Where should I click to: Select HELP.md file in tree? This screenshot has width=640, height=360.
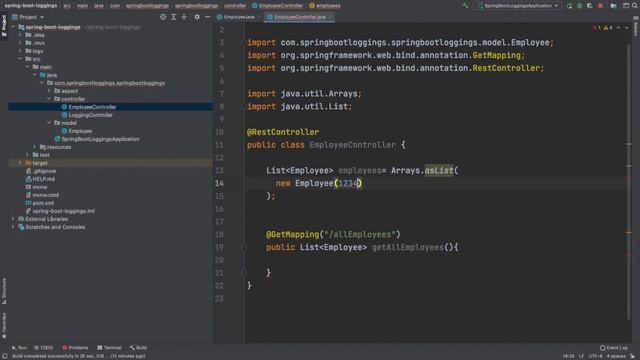coord(44,179)
